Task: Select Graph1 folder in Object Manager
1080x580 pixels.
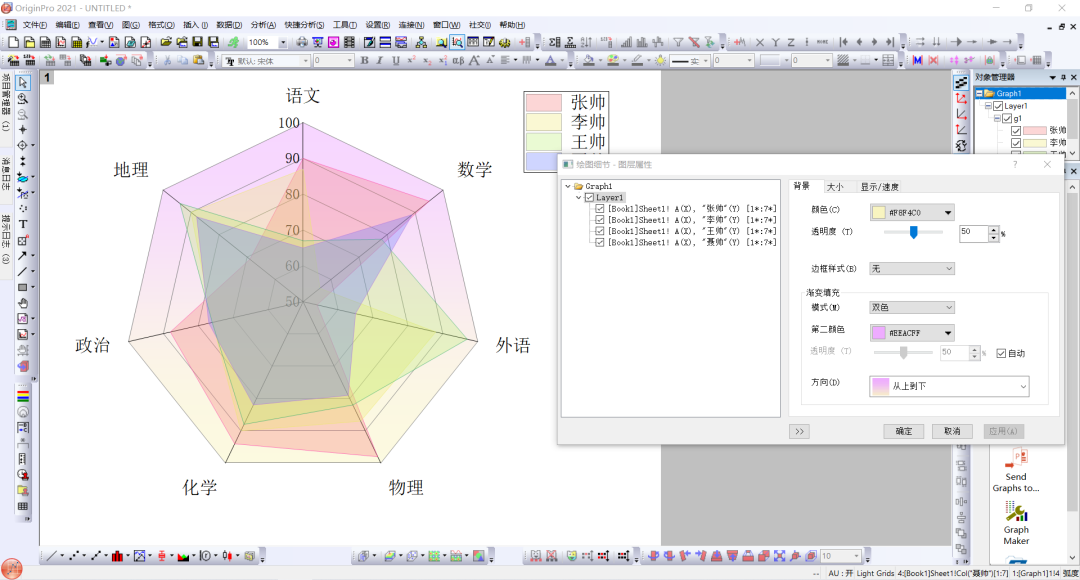Action: [x=1008, y=94]
